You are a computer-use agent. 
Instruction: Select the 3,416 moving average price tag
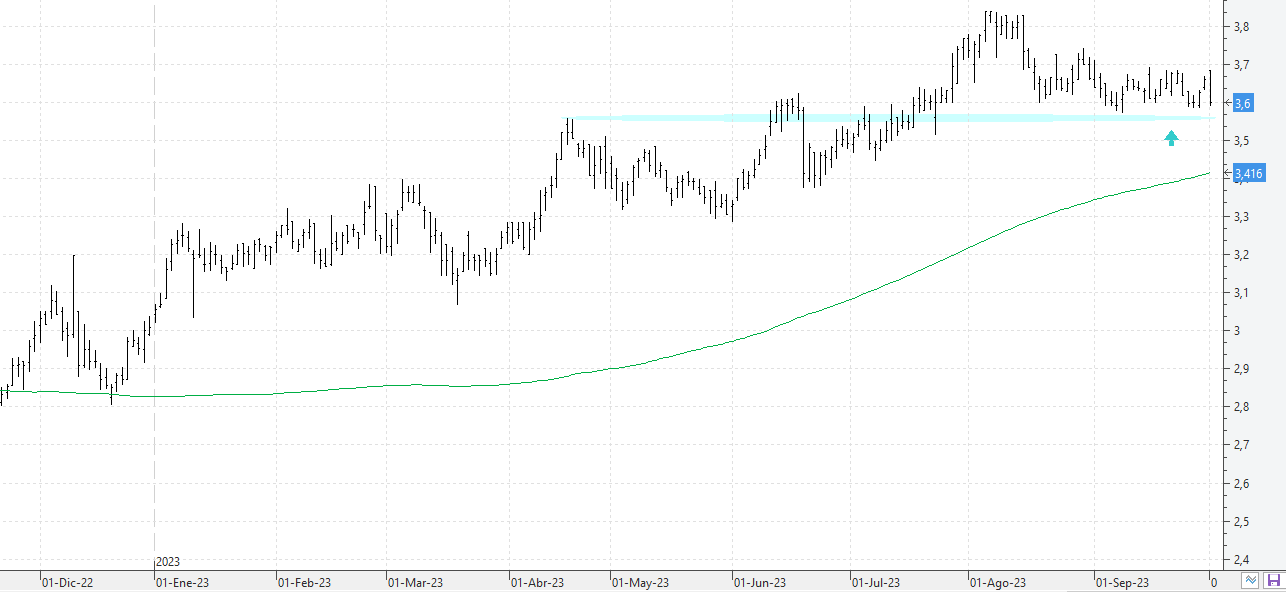coord(1249,174)
